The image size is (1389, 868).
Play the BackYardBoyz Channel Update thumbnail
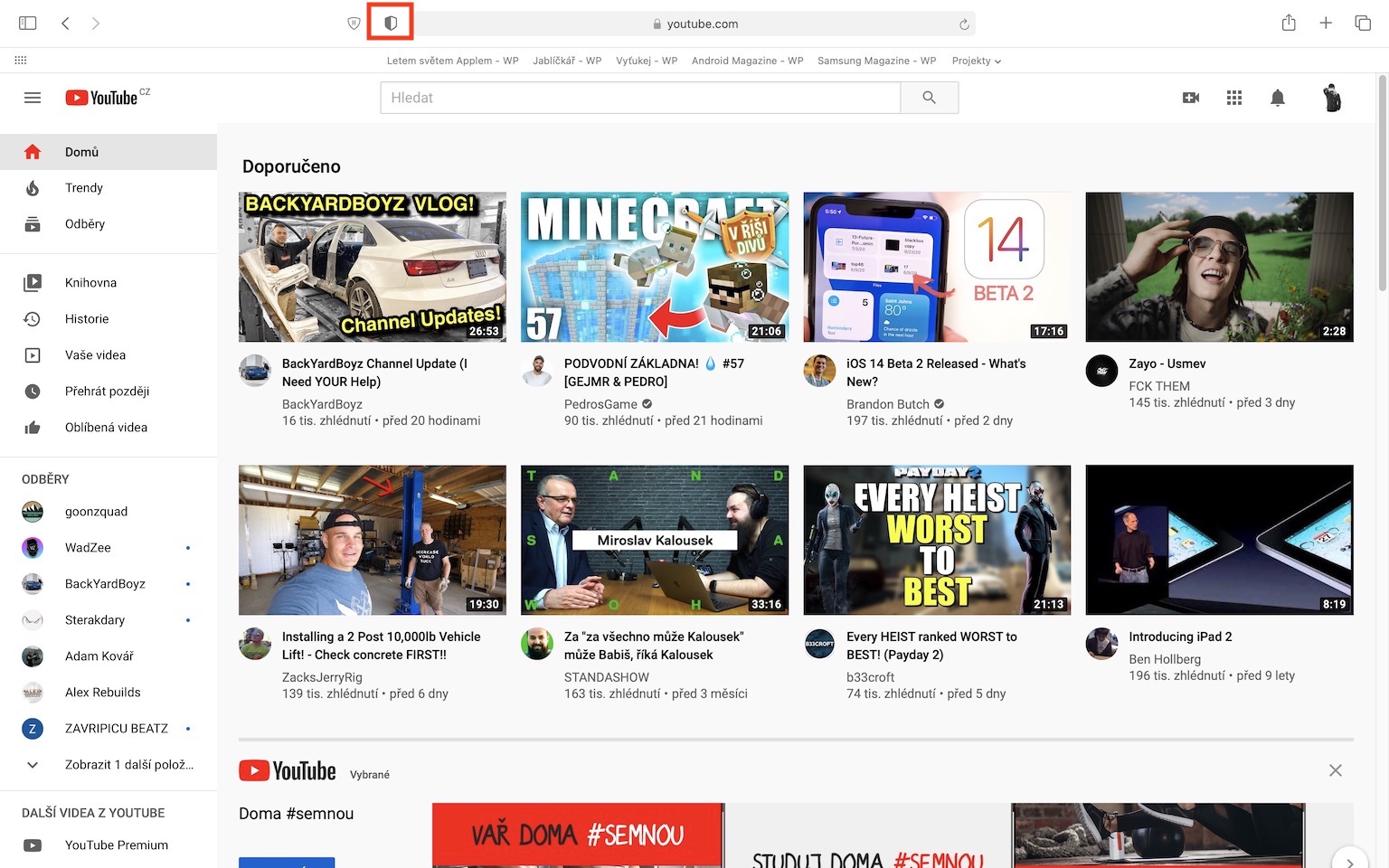(373, 267)
